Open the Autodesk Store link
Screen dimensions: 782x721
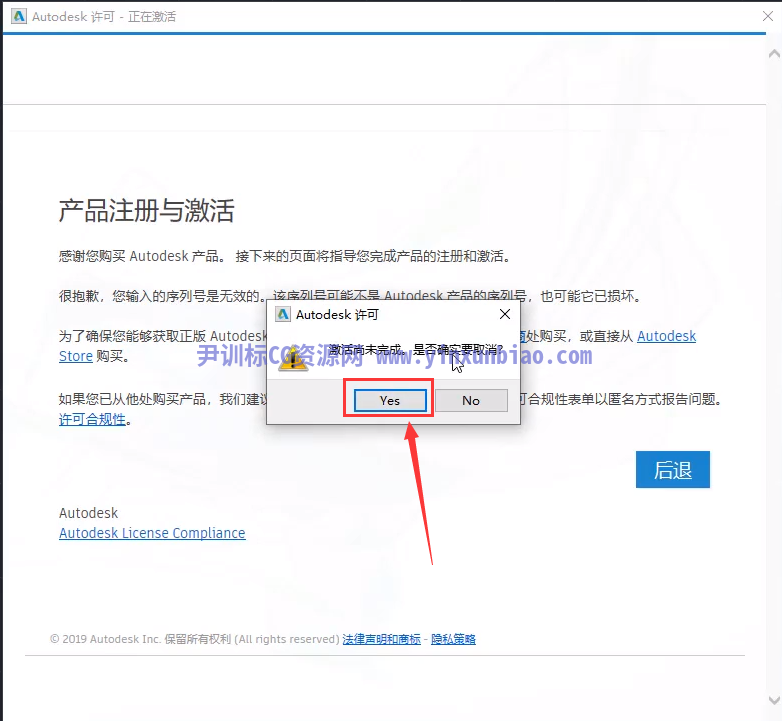pos(666,336)
